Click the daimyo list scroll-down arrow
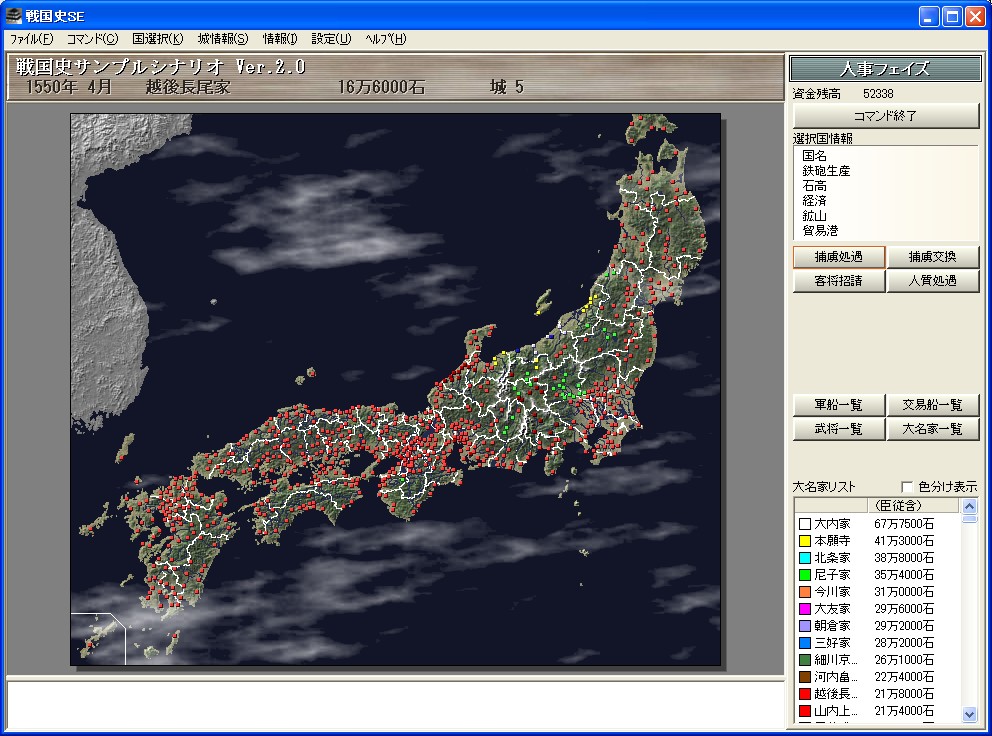The height and width of the screenshot is (736, 992). [969, 714]
